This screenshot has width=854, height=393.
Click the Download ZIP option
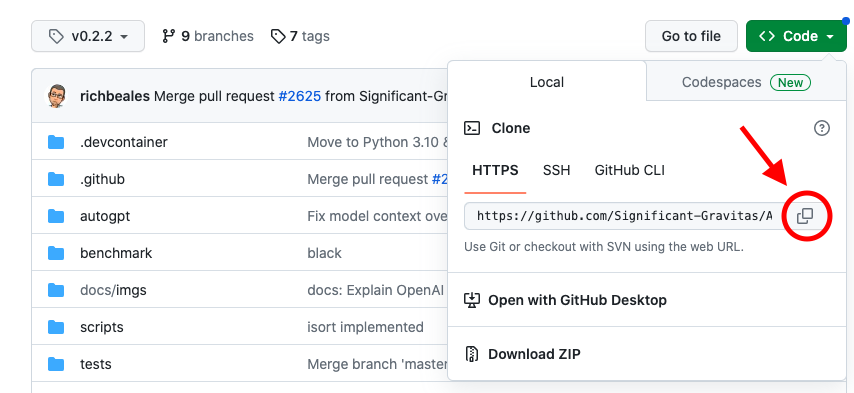534,354
